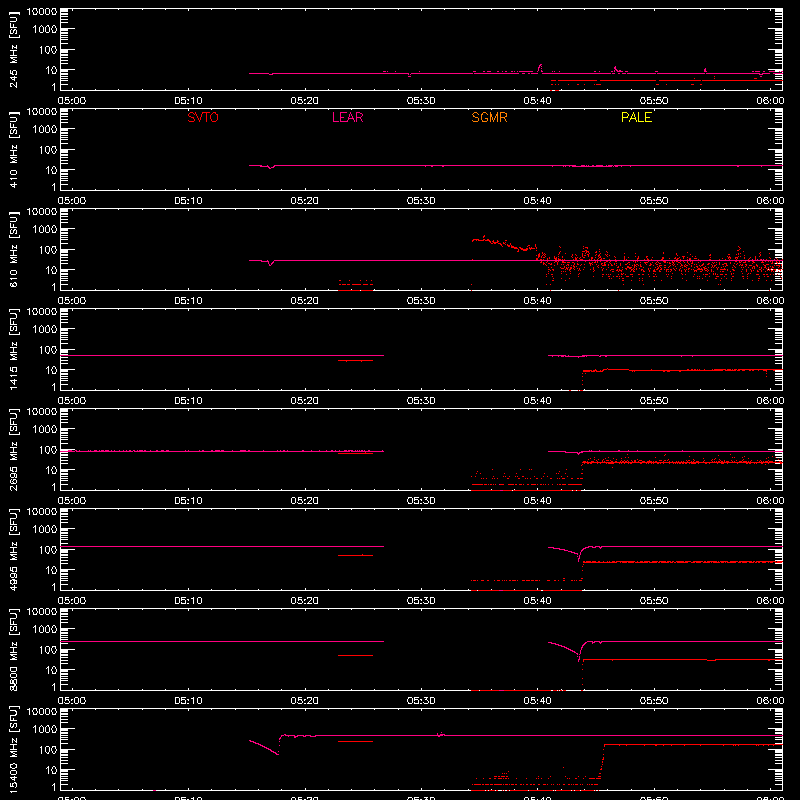Viewport: 800px width, 800px height.
Task: Click 05:50 tick label of 610 MHz plot
Action: tap(654, 301)
